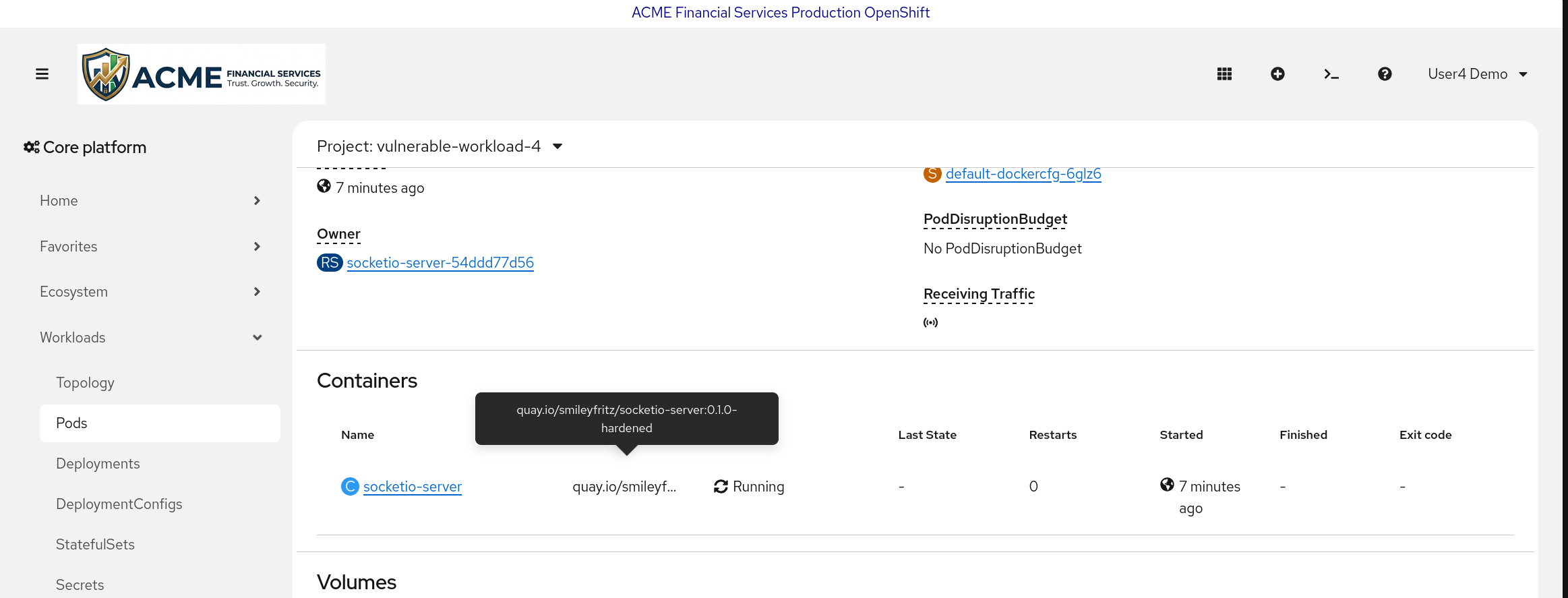
Task: Click the RS ReplicaSet badge icon
Action: [x=330, y=263]
